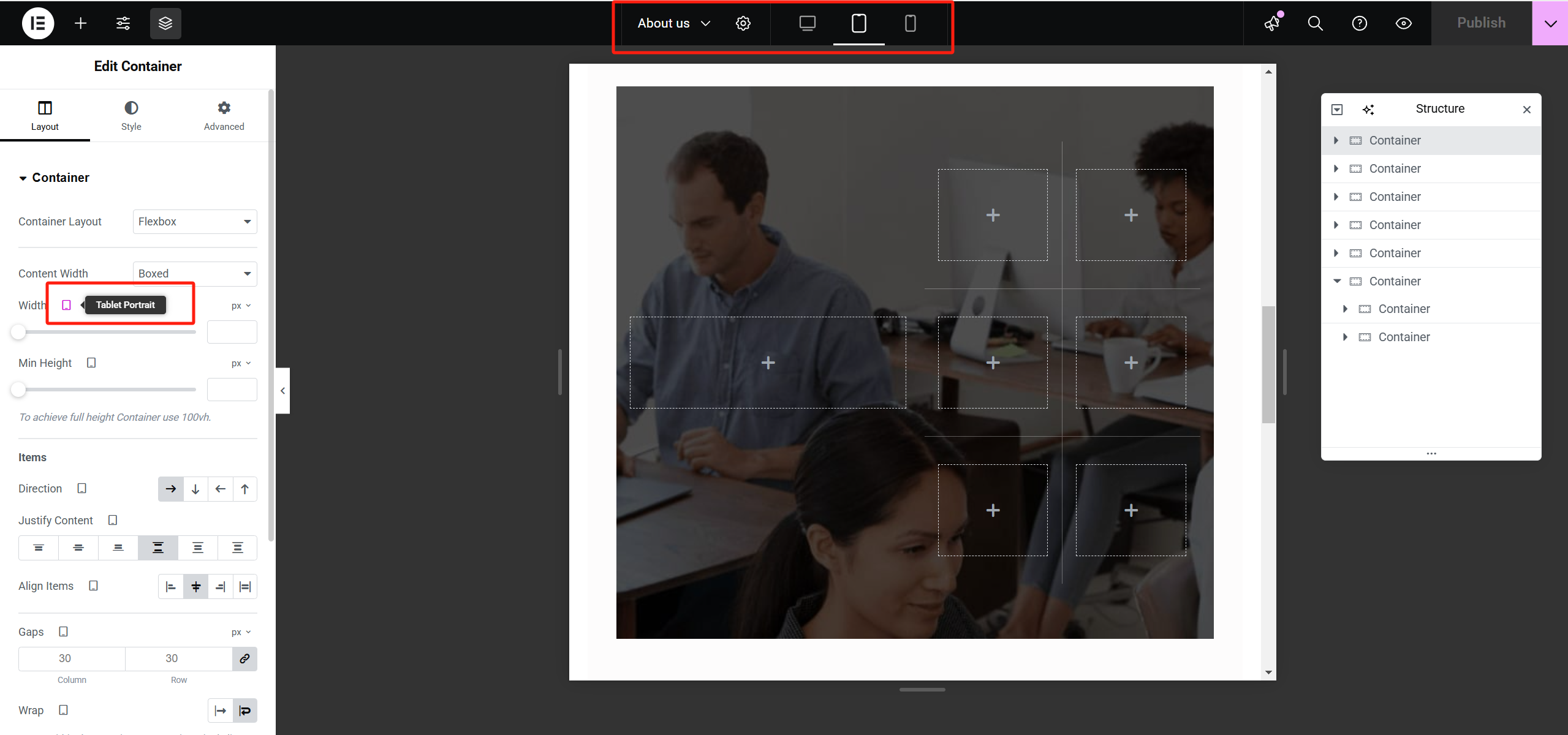Open the add element plus icon
Image resolution: width=1568 pixels, height=735 pixels.
pos(80,23)
